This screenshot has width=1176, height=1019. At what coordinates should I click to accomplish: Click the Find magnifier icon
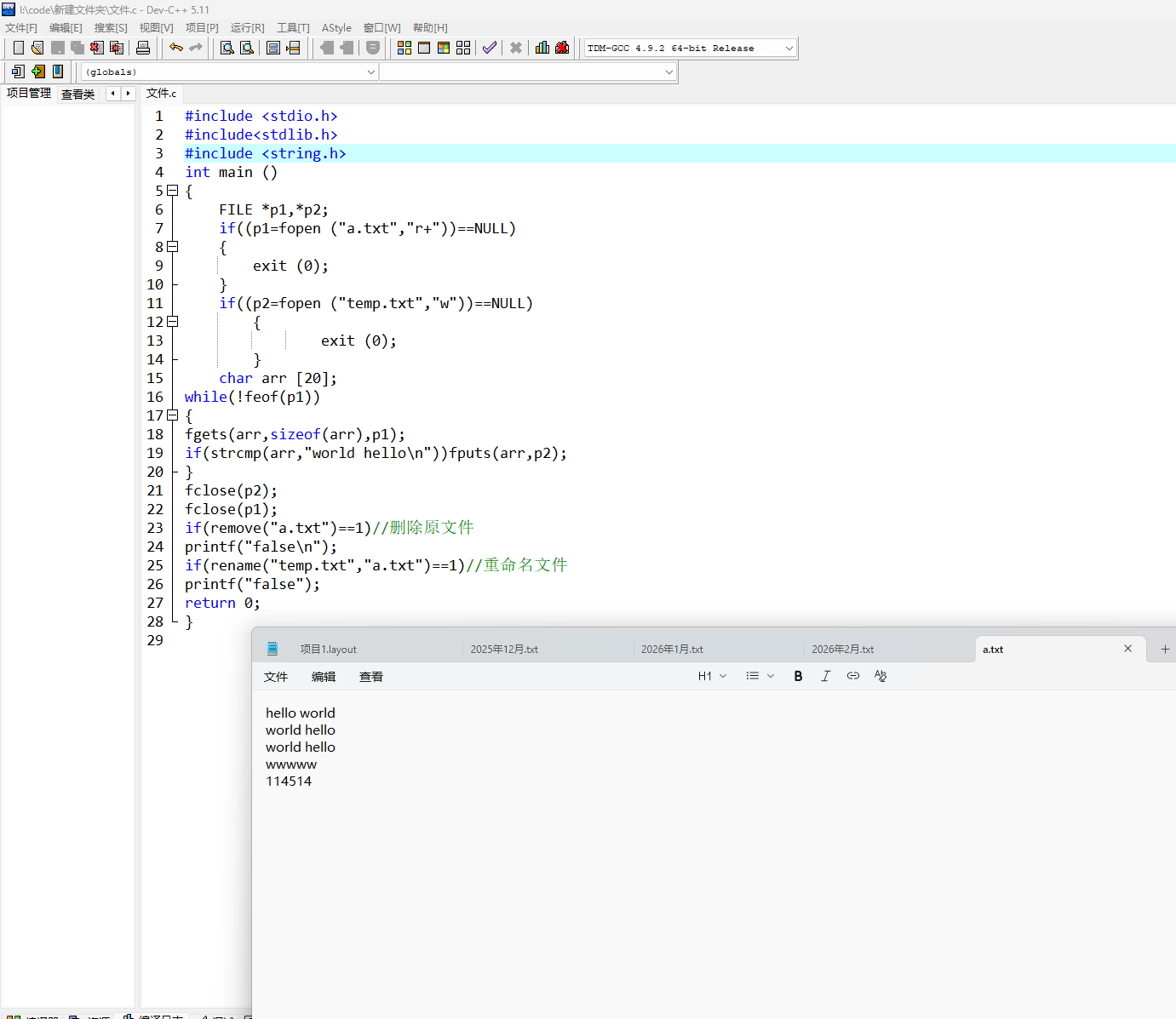coord(227,48)
